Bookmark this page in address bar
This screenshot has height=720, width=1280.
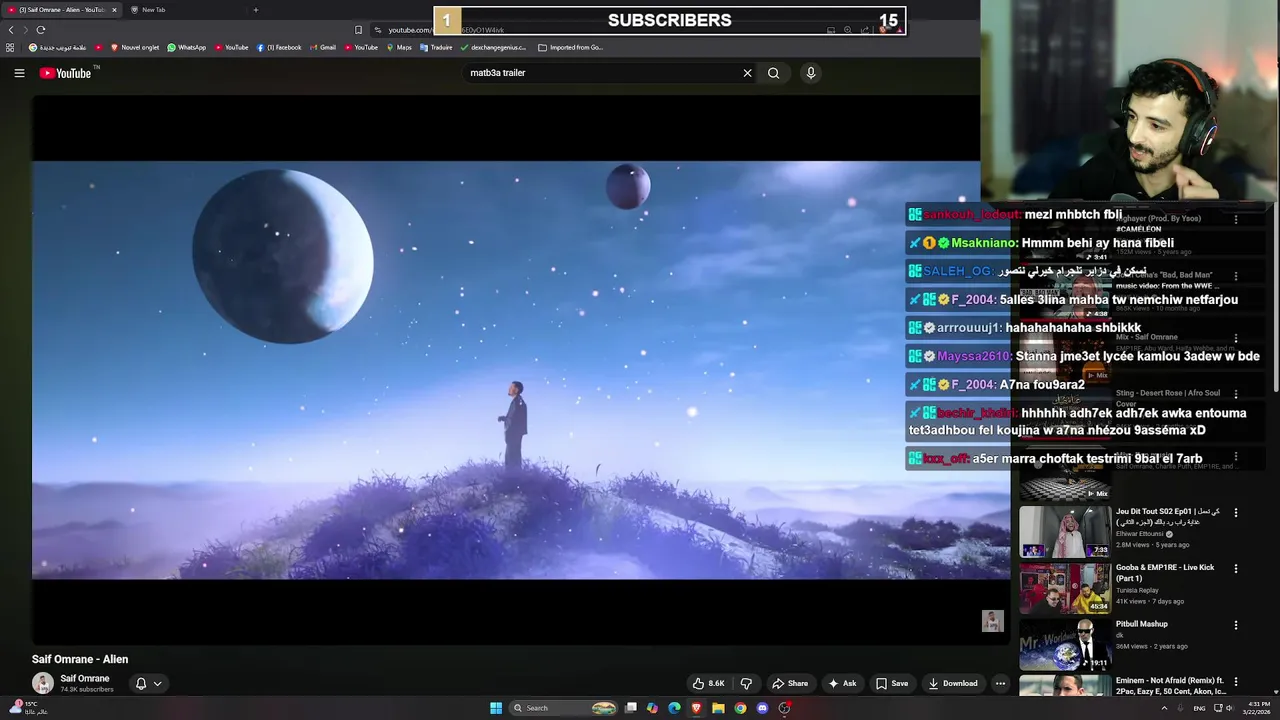358,30
